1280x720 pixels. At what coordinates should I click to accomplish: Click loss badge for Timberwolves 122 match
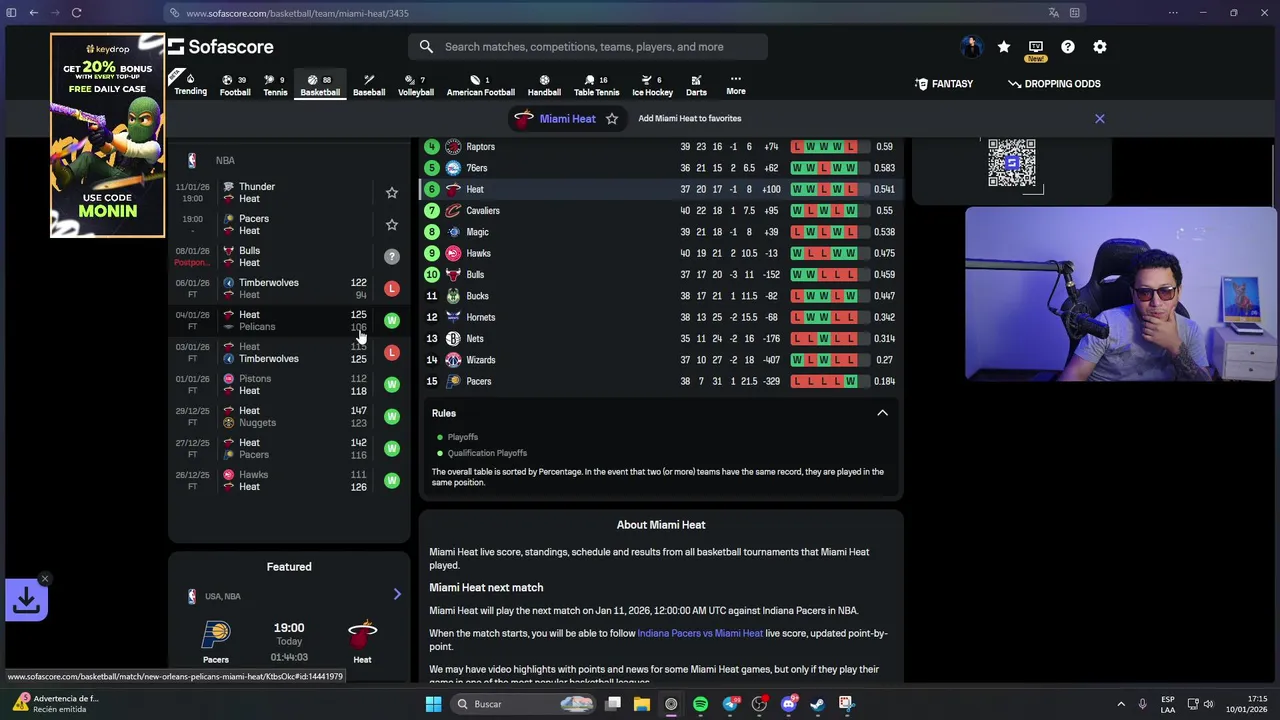pyautogui.click(x=392, y=288)
